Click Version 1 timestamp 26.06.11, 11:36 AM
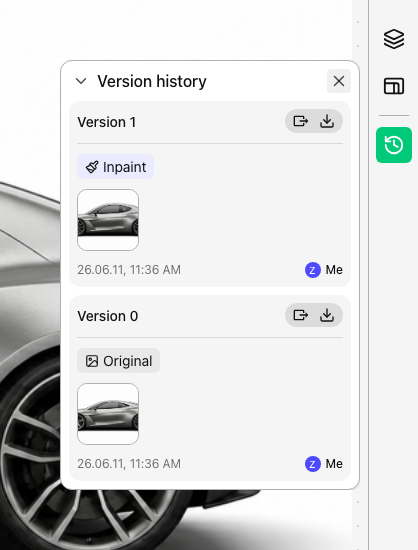The width and height of the screenshot is (418, 550). pos(129,270)
